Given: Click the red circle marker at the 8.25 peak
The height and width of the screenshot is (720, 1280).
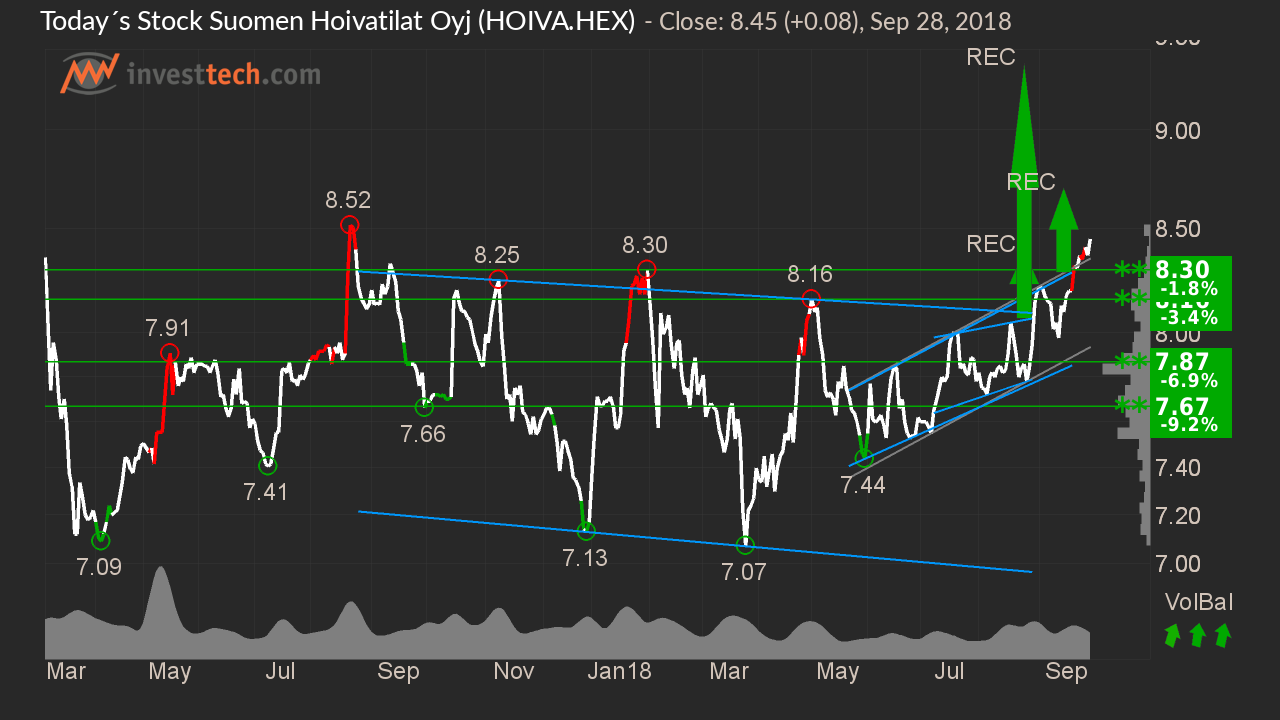Looking at the screenshot, I should [497, 279].
